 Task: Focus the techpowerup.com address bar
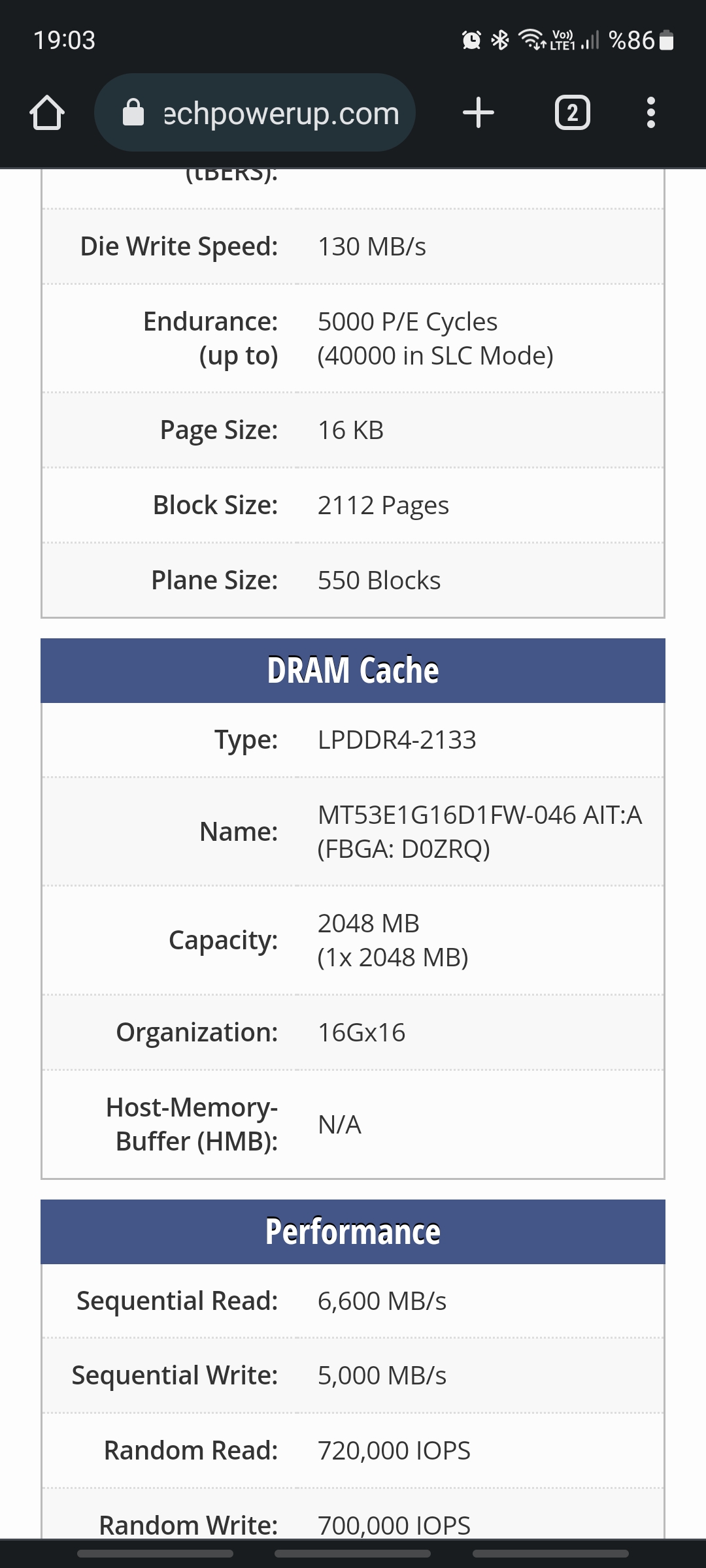point(281,113)
